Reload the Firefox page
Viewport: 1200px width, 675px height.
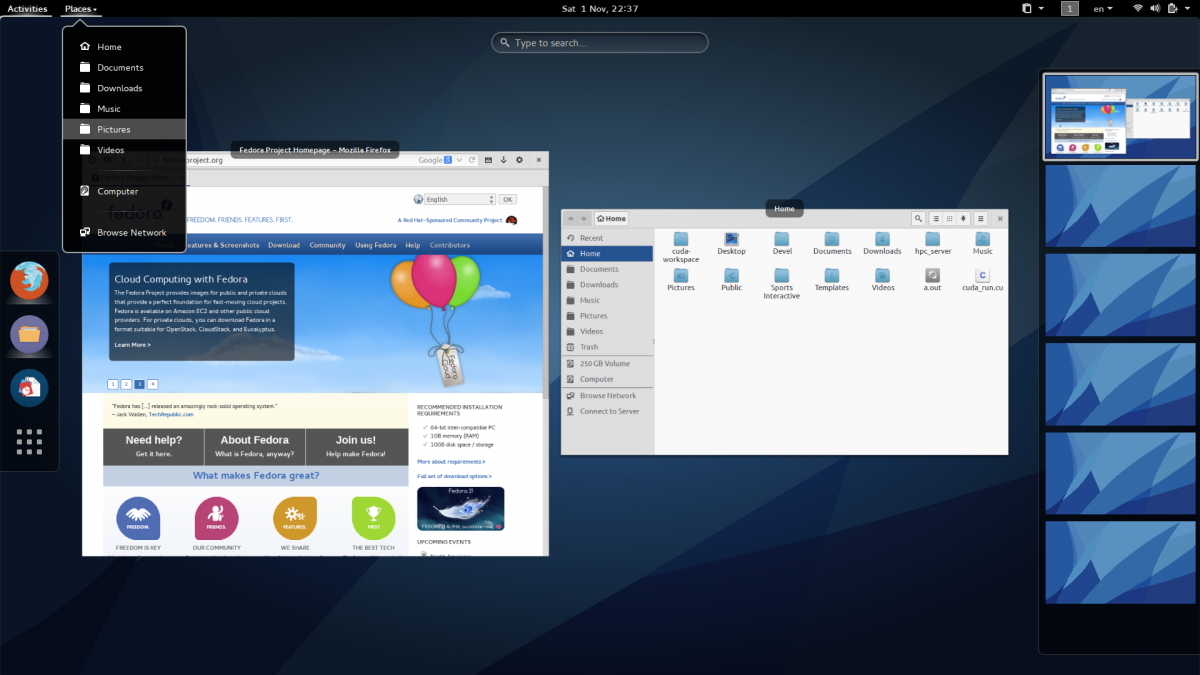point(472,160)
